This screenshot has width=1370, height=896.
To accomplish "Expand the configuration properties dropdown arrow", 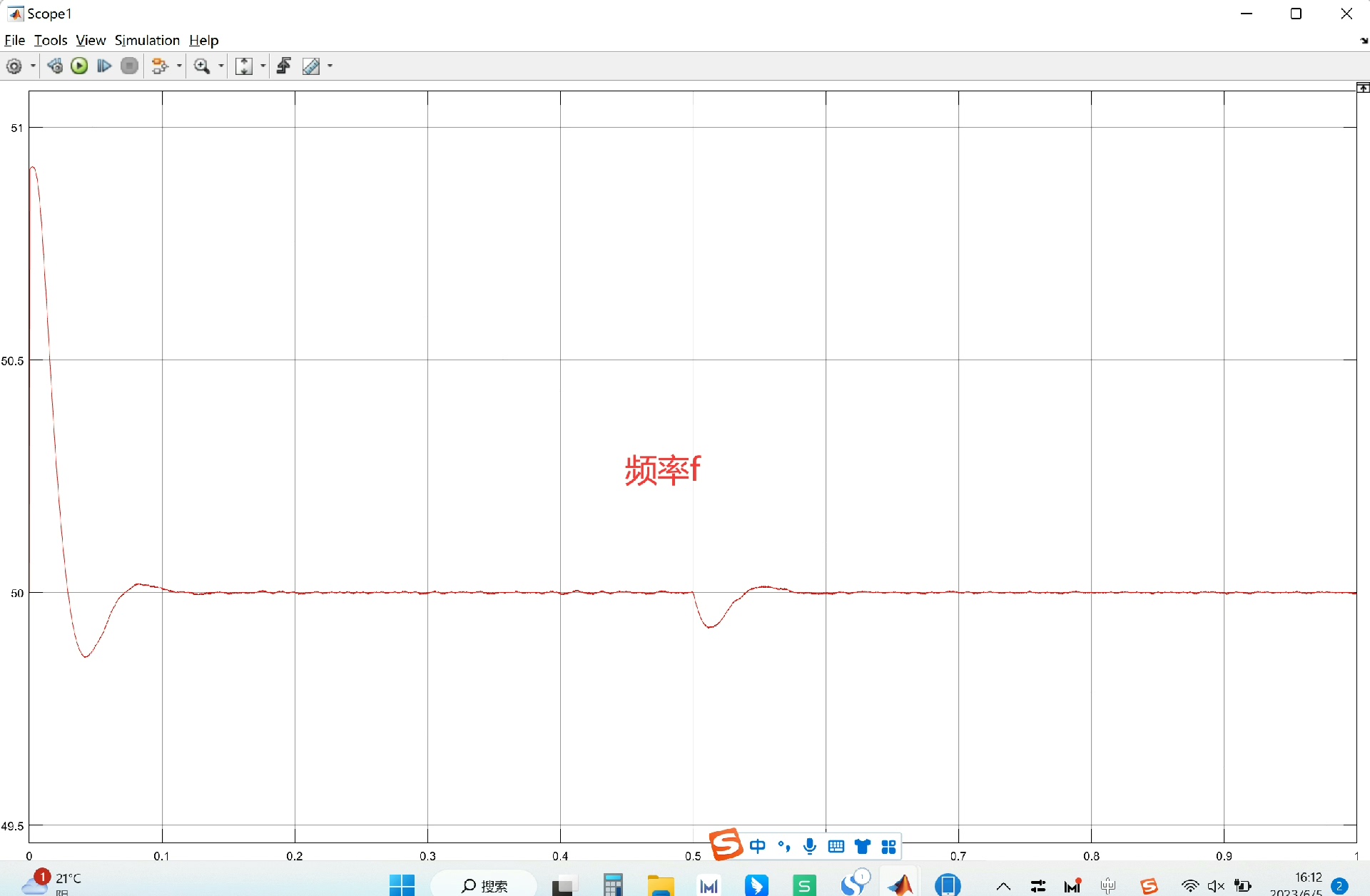I will 33,66.
